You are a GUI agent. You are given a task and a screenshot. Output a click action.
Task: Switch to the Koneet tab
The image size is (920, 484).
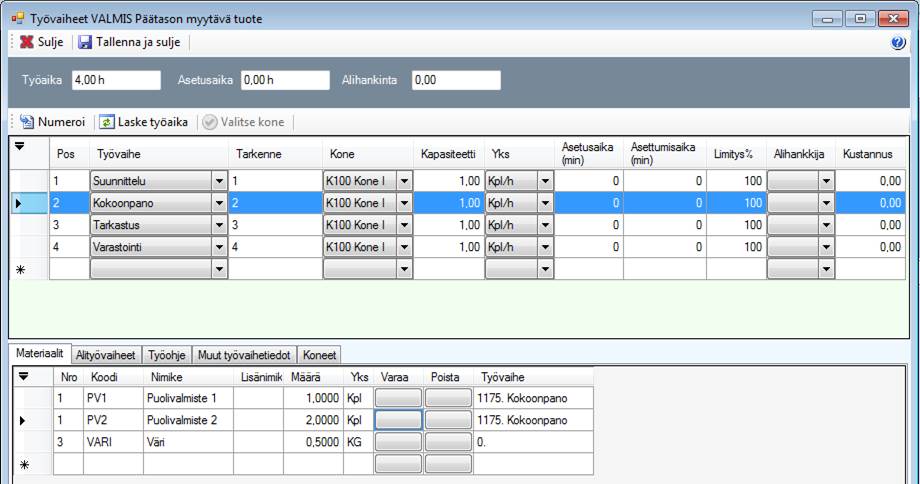coord(319,355)
